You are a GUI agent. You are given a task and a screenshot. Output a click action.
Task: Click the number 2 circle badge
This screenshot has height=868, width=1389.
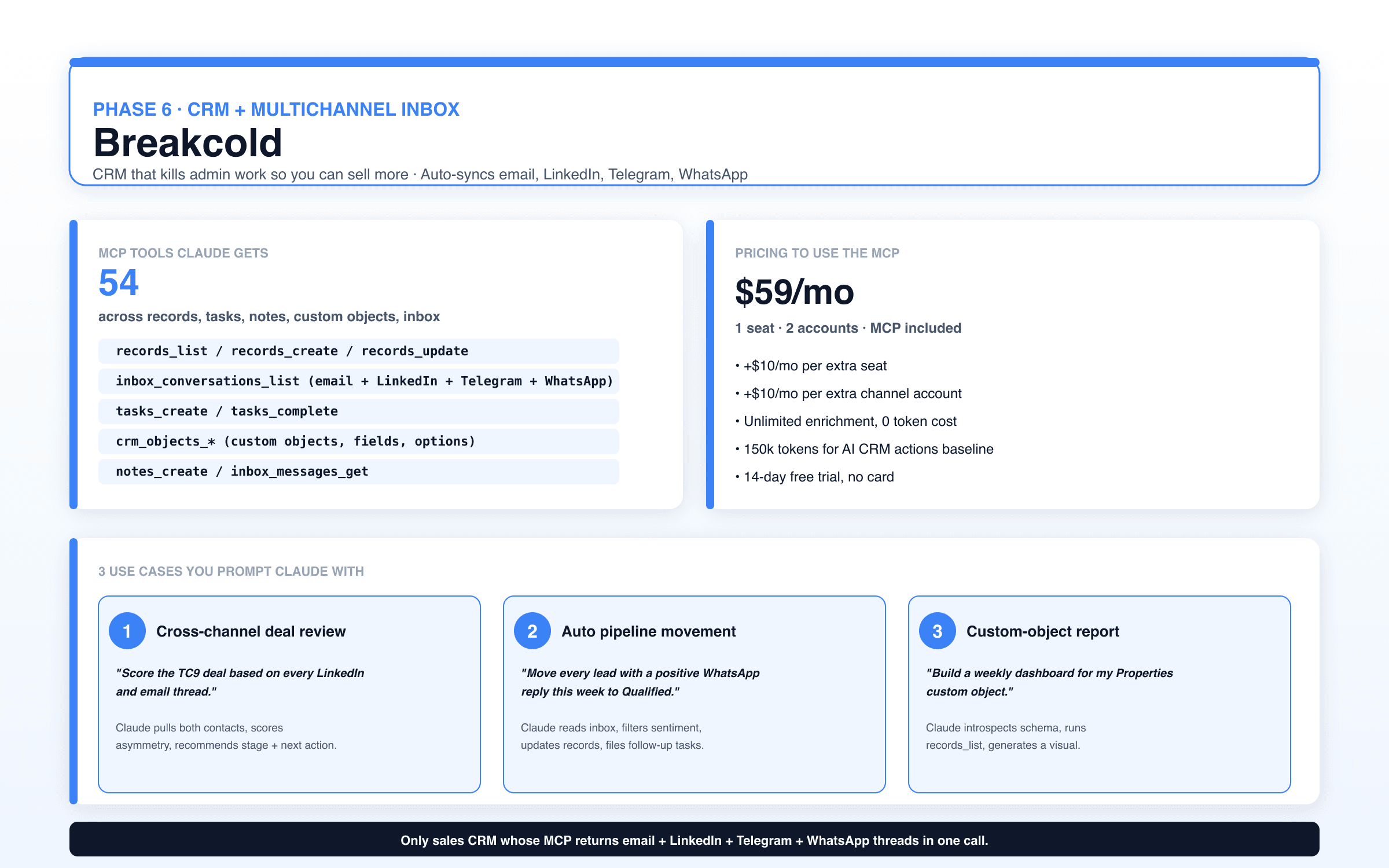pos(532,631)
